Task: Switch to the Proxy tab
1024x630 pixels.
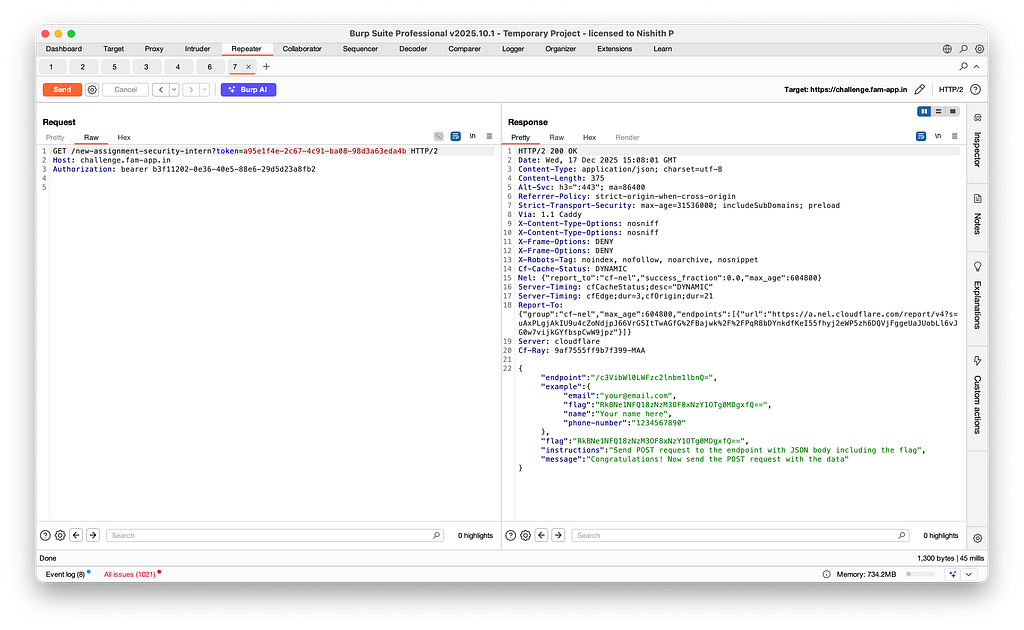Action: (154, 49)
